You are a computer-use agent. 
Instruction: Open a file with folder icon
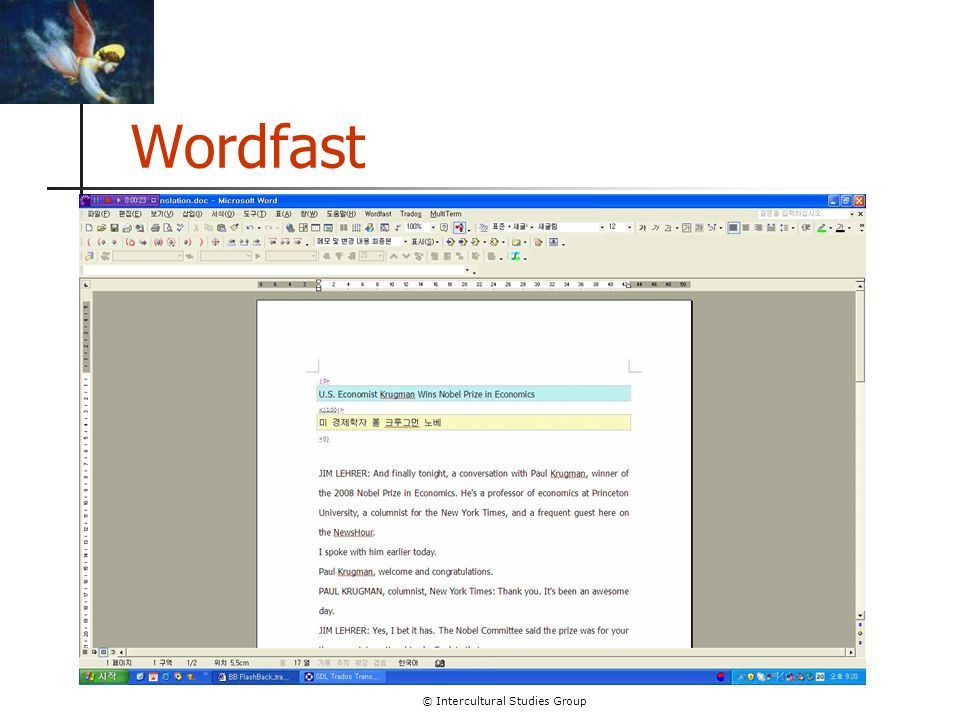pos(102,228)
